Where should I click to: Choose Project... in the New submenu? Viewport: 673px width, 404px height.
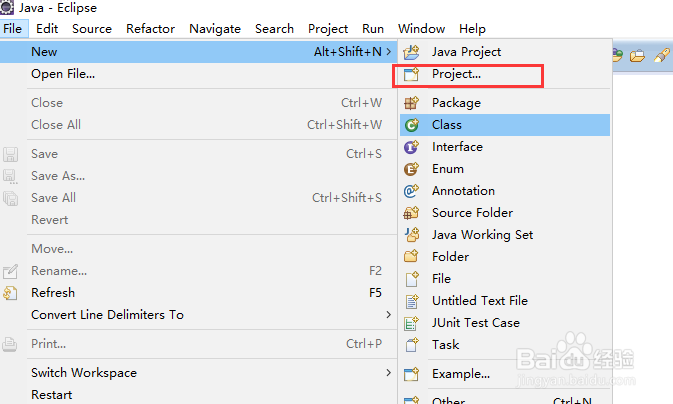[456, 74]
